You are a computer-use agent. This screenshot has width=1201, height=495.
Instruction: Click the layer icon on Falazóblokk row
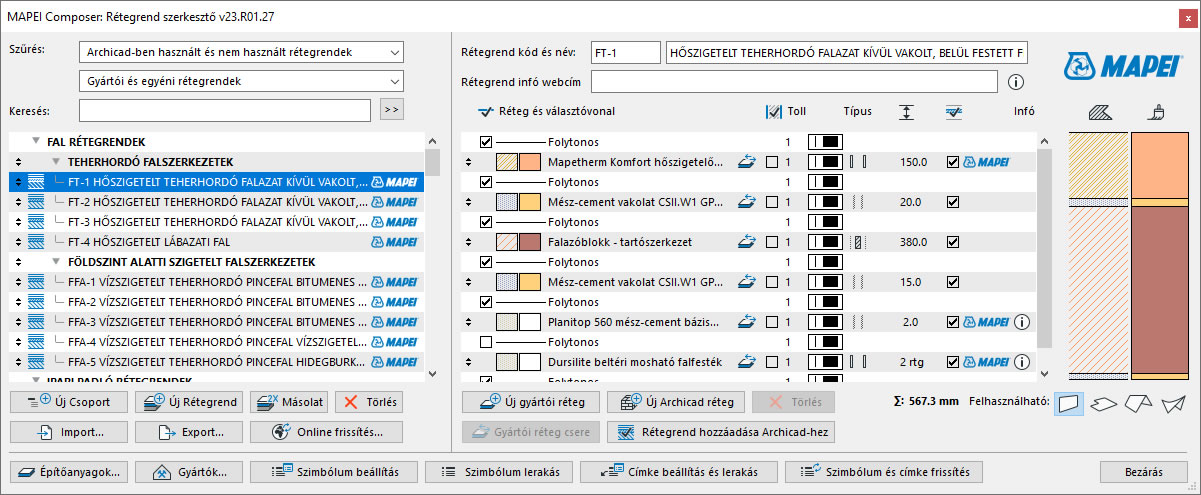coord(745,242)
